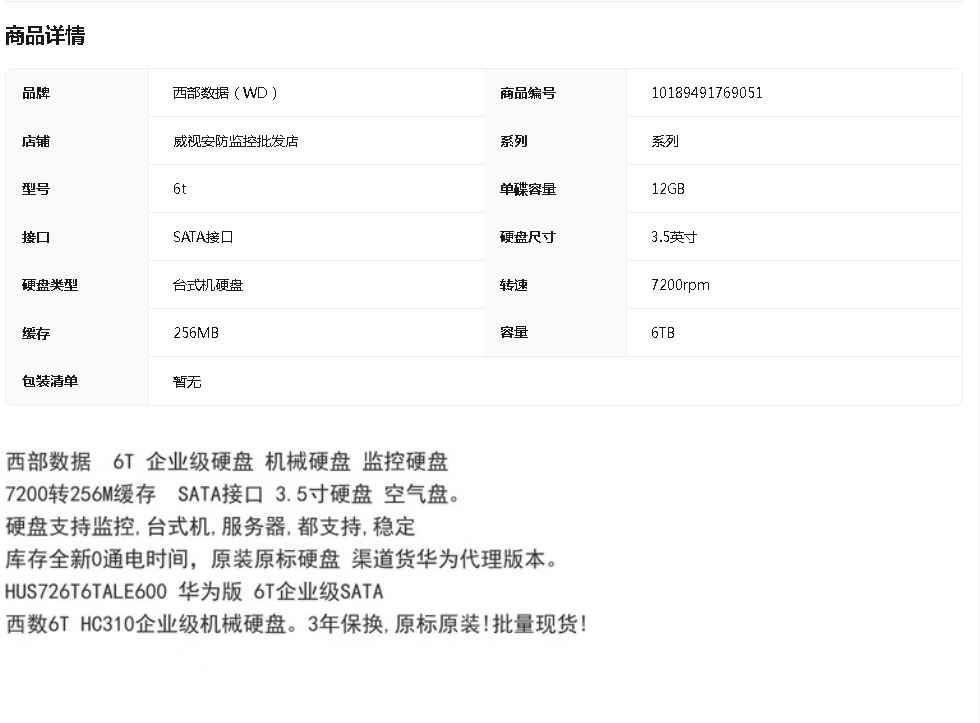Select the 型号 label cell

[77, 189]
